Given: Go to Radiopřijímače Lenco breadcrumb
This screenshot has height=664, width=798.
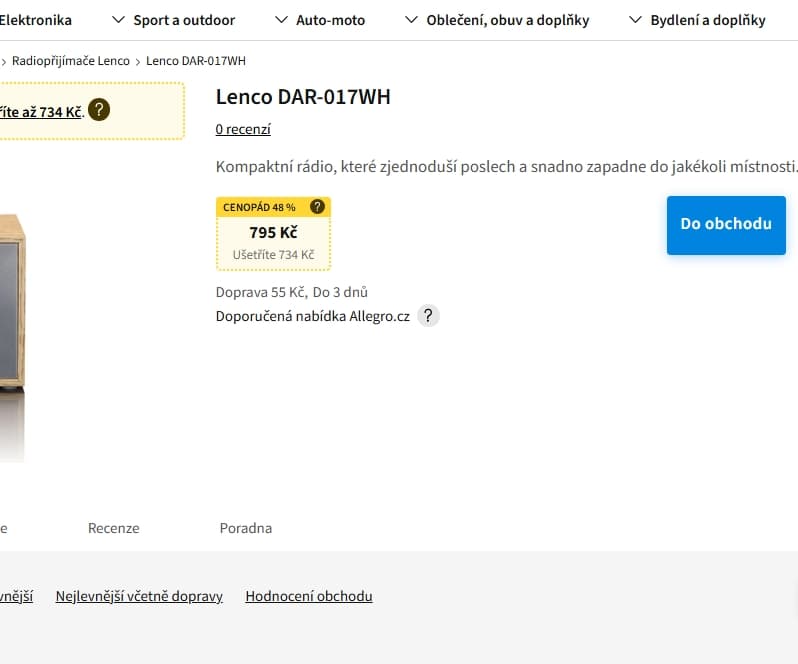Looking at the screenshot, I should click(70, 61).
